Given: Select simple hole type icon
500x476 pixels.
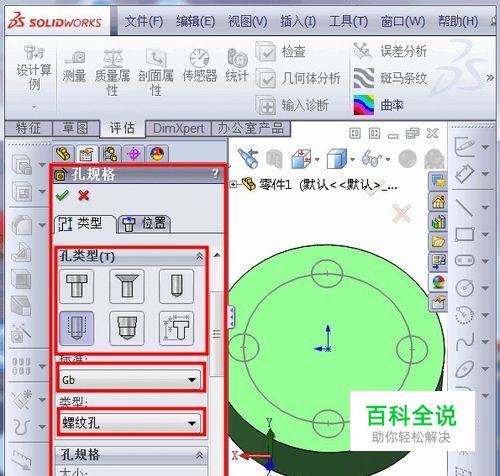Looking at the screenshot, I should point(176,286).
